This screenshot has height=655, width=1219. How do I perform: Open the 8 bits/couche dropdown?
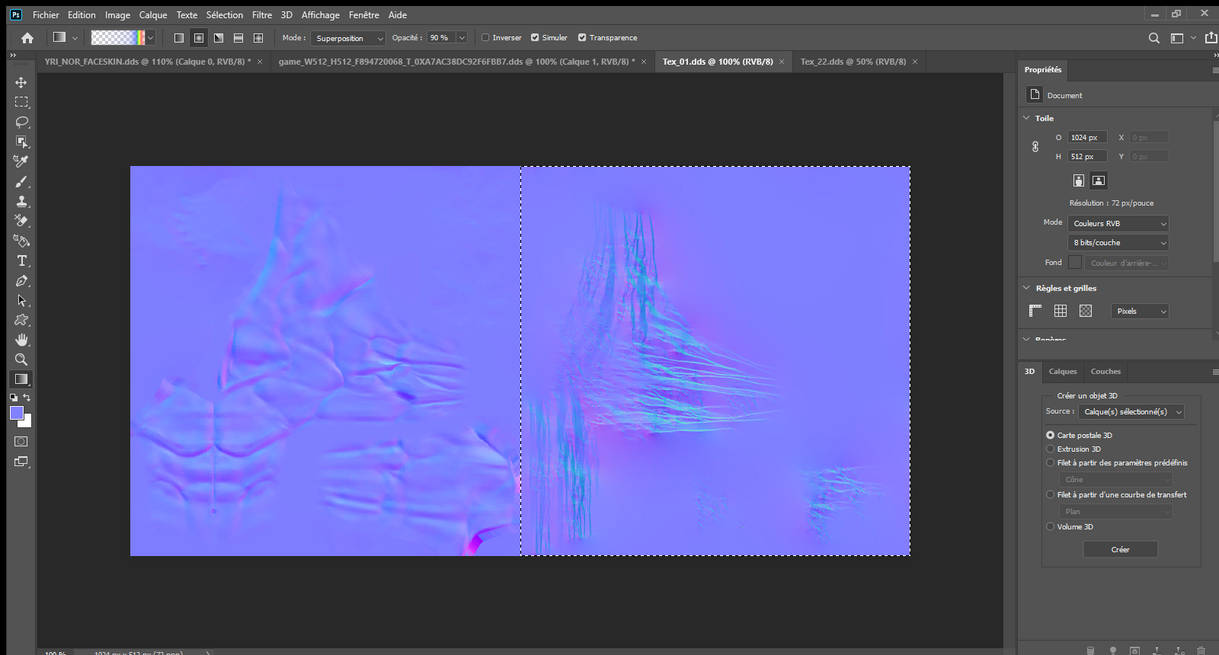click(1118, 242)
